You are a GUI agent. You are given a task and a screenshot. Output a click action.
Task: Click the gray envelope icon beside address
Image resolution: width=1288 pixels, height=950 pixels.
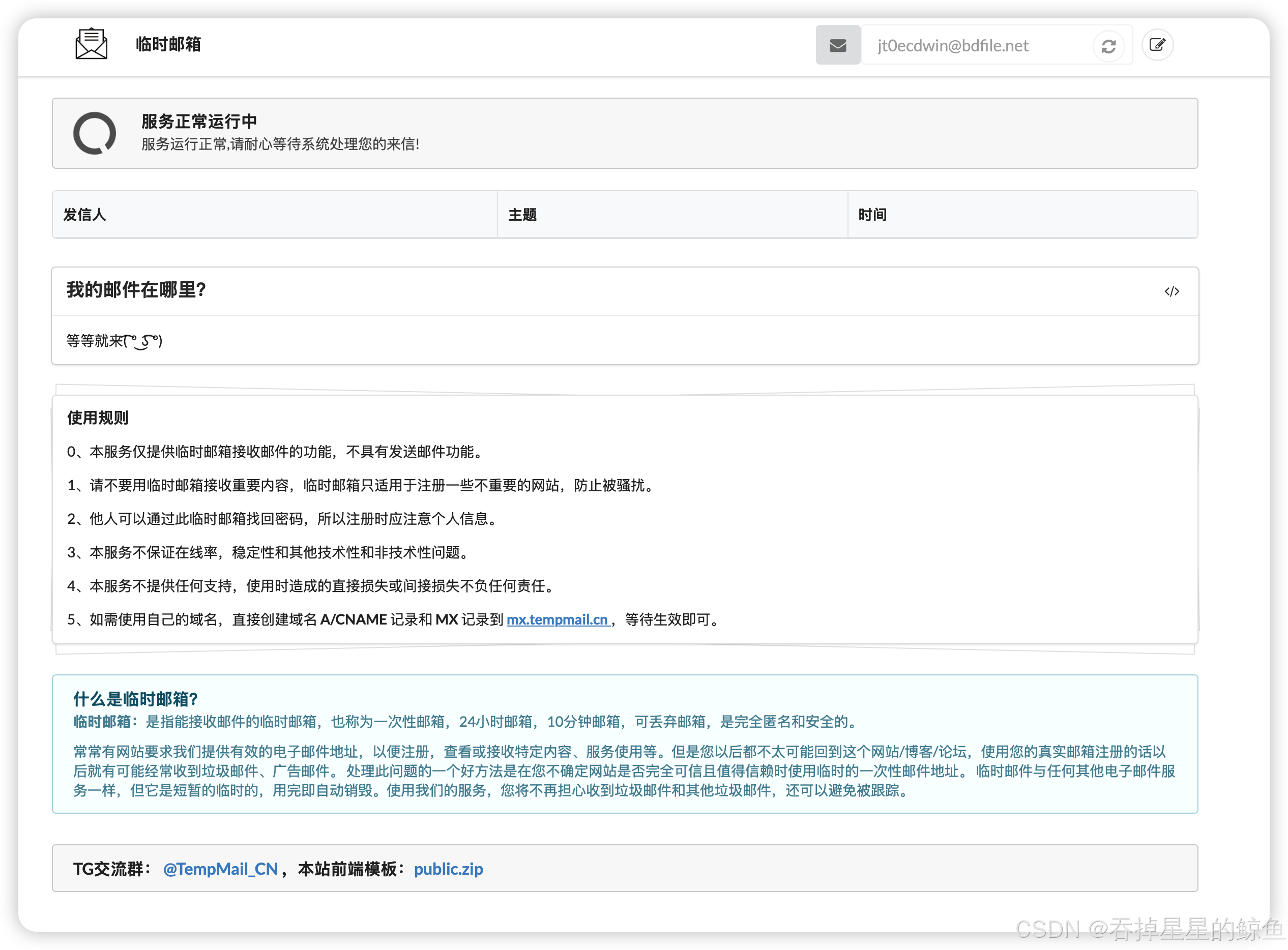pos(838,45)
